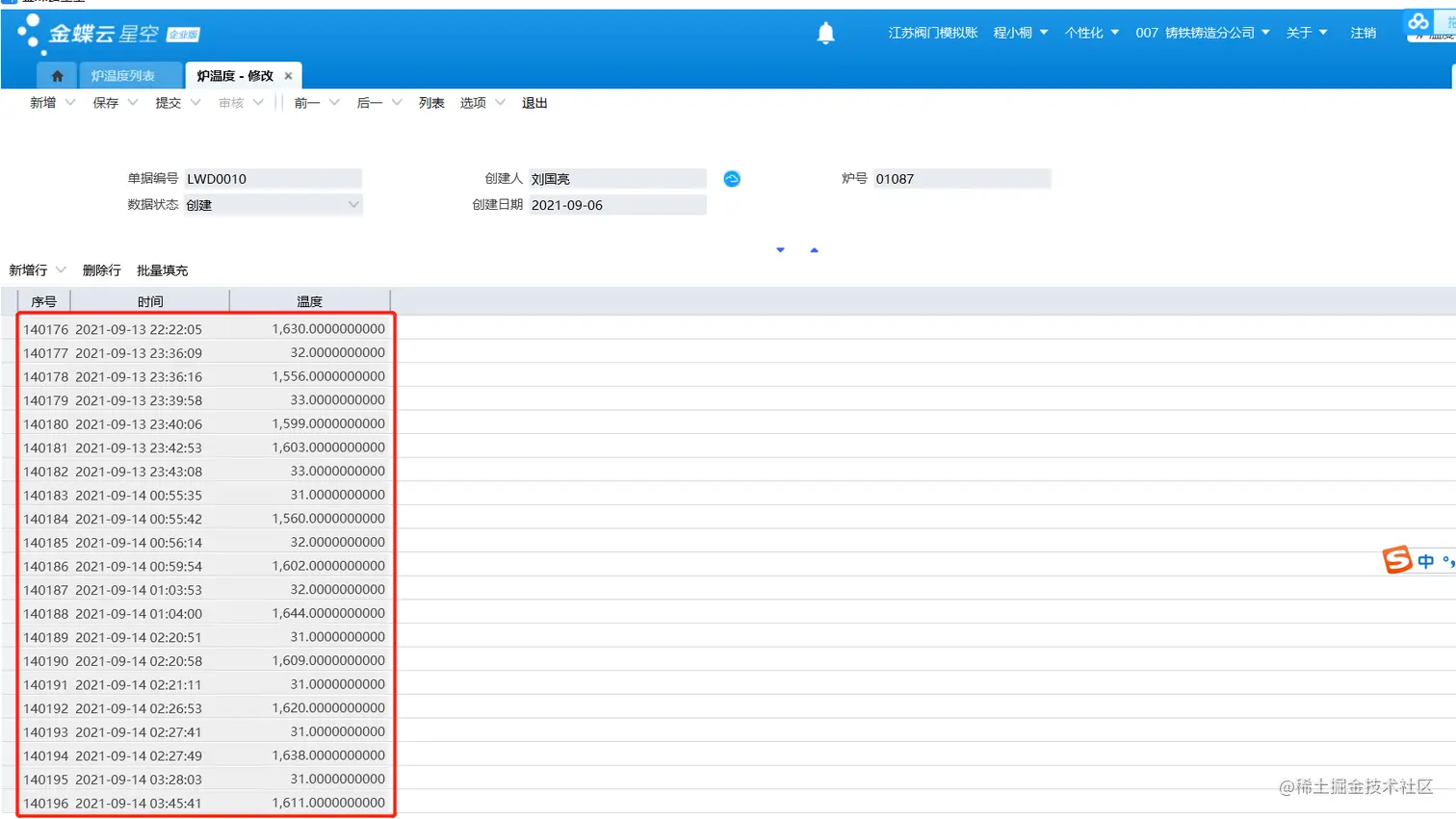Collapse the header area with downward blue triangle

pyautogui.click(x=780, y=248)
